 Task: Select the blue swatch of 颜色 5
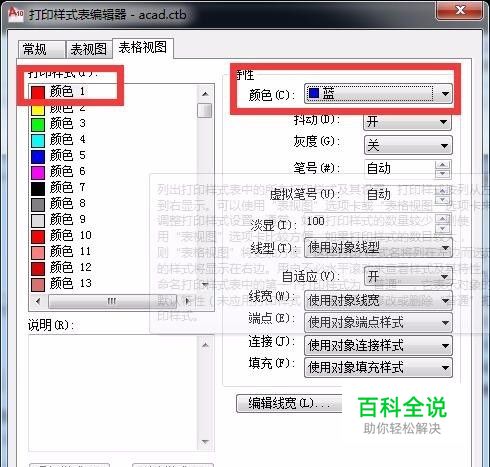pos(38,156)
